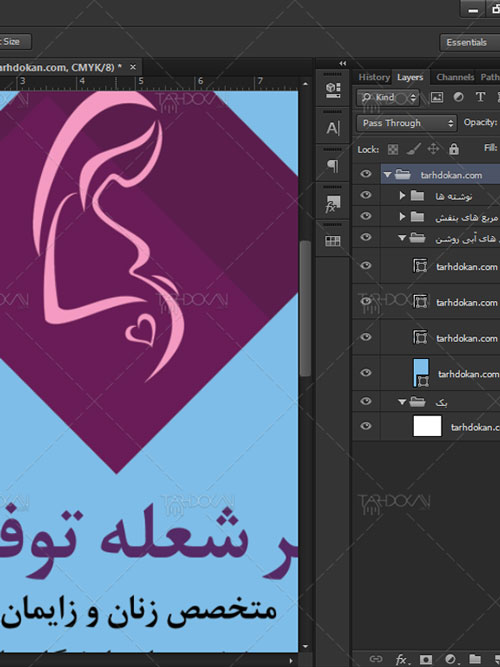
Task: Open the Essentials workspace button
Action: [x=466, y=42]
